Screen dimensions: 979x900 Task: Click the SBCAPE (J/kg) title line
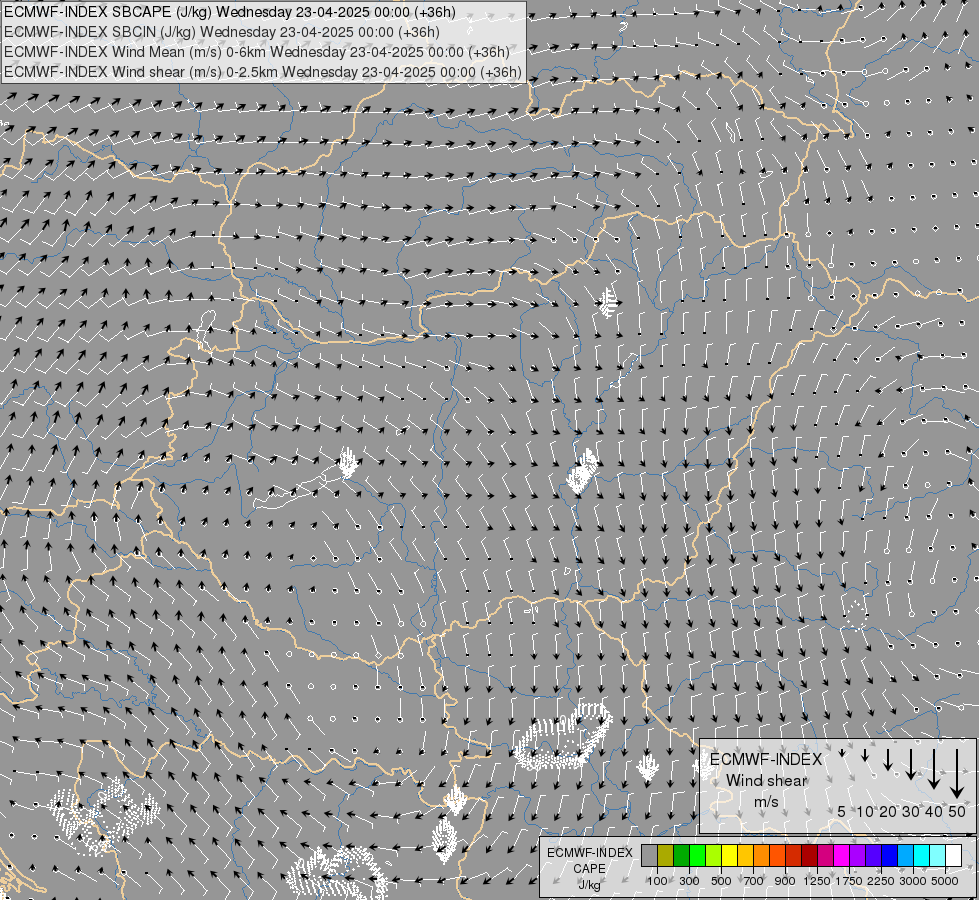pyautogui.click(x=230, y=12)
